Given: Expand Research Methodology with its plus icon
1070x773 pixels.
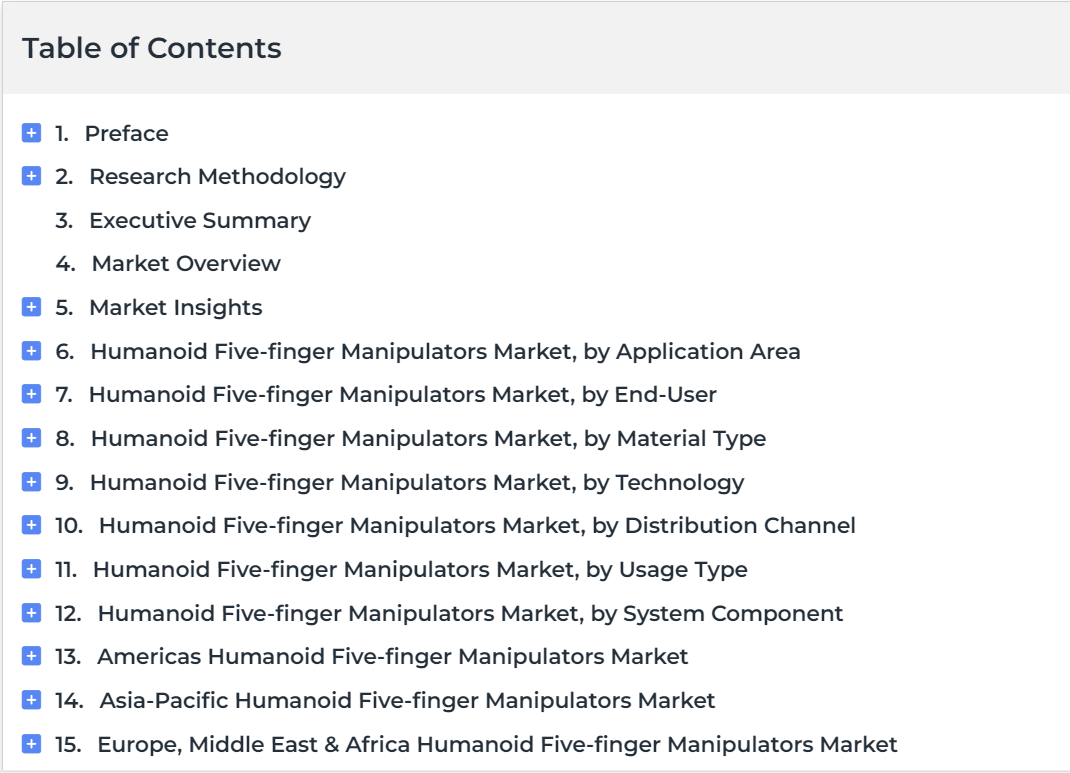Looking at the screenshot, I should pos(31,176).
